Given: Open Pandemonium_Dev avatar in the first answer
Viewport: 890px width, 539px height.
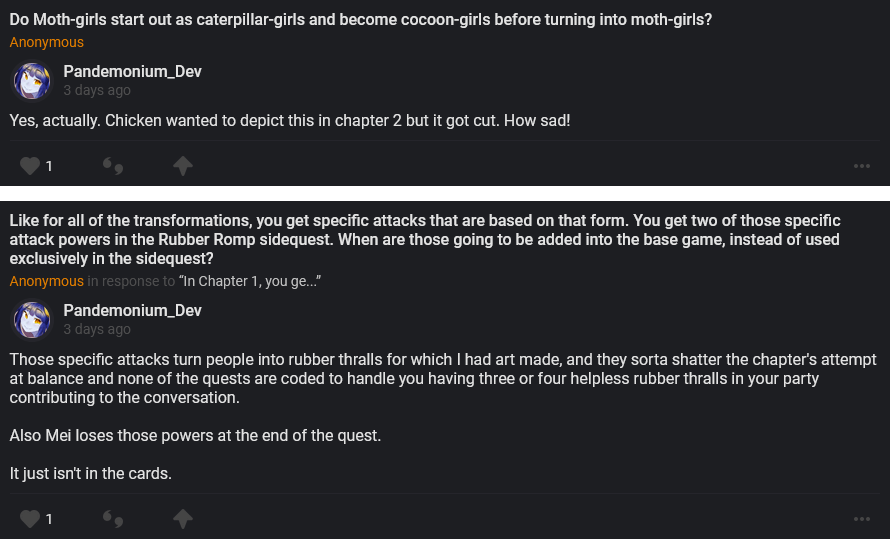Looking at the screenshot, I should [x=31, y=81].
